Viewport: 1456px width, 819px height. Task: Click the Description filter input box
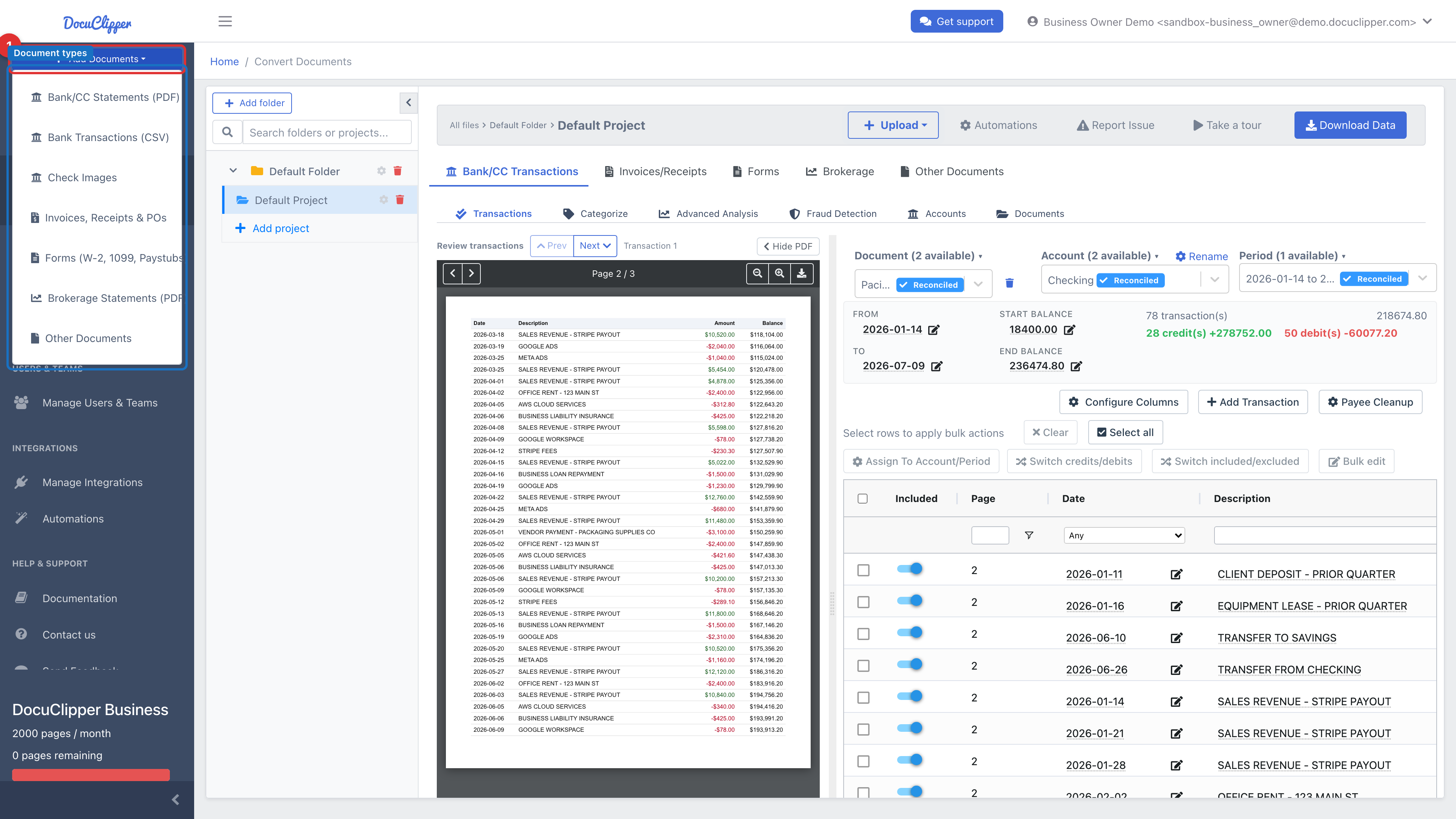tap(1325, 535)
